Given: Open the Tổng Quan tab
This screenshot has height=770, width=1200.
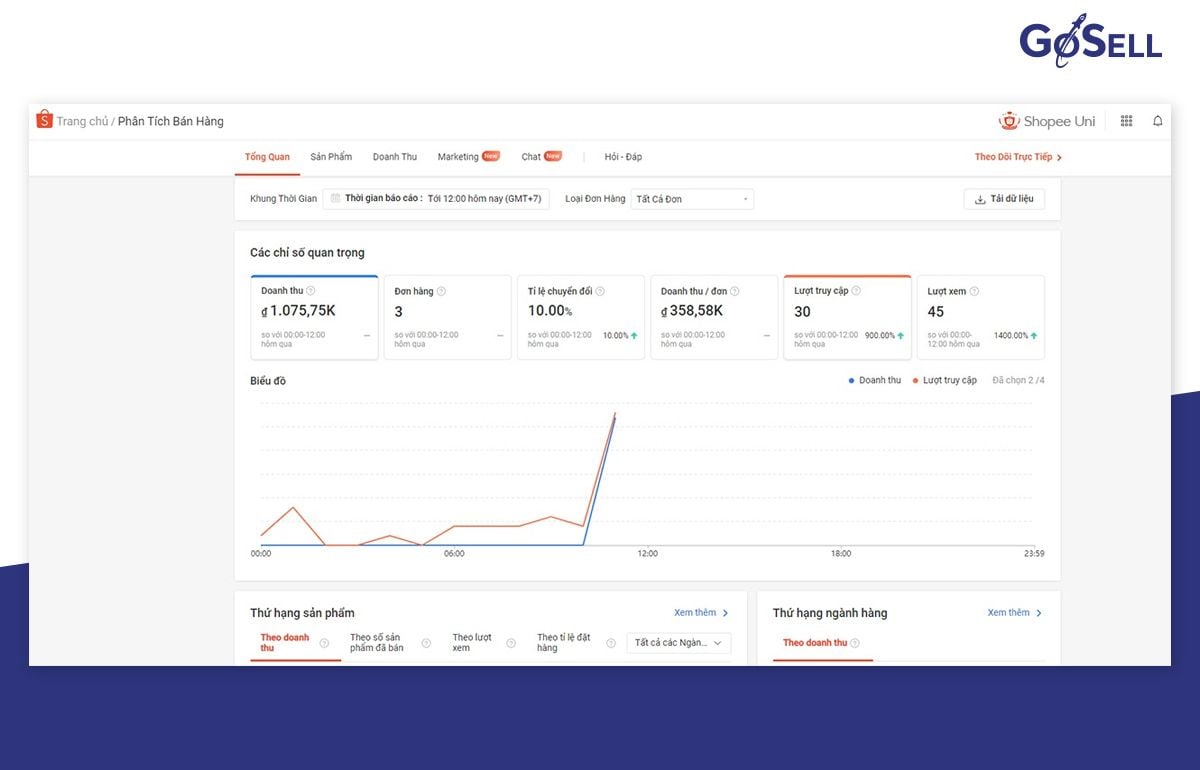Looking at the screenshot, I should tap(267, 157).
